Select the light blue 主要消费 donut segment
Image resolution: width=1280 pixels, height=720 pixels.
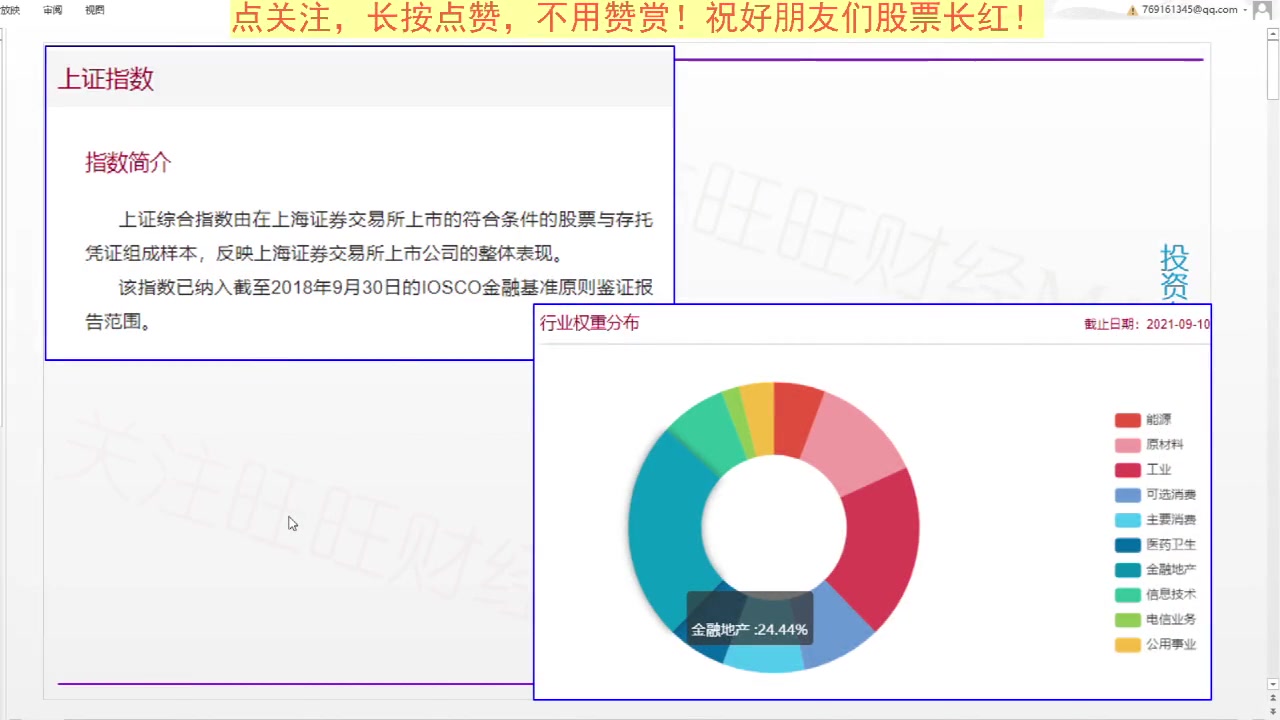tap(765, 655)
